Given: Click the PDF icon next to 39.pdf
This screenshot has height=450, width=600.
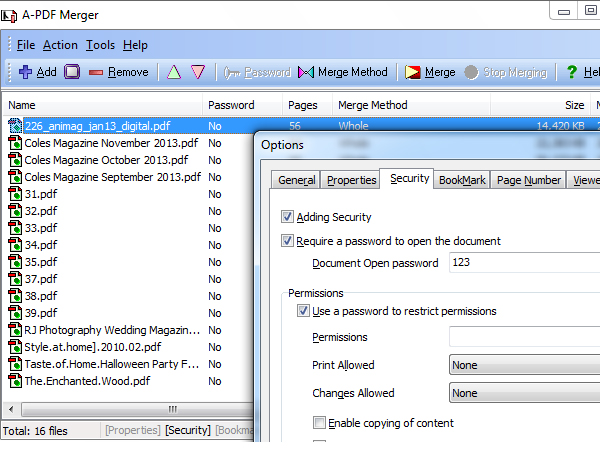Looking at the screenshot, I should coord(15,313).
